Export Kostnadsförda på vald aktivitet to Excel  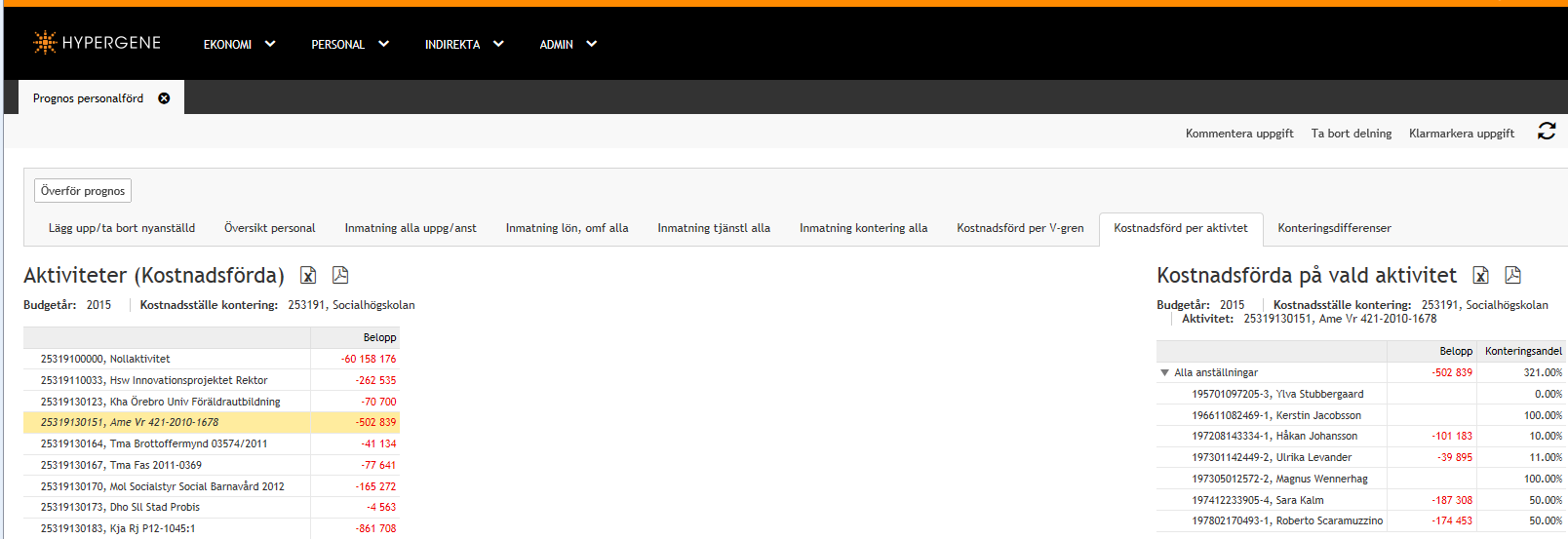tap(1480, 275)
